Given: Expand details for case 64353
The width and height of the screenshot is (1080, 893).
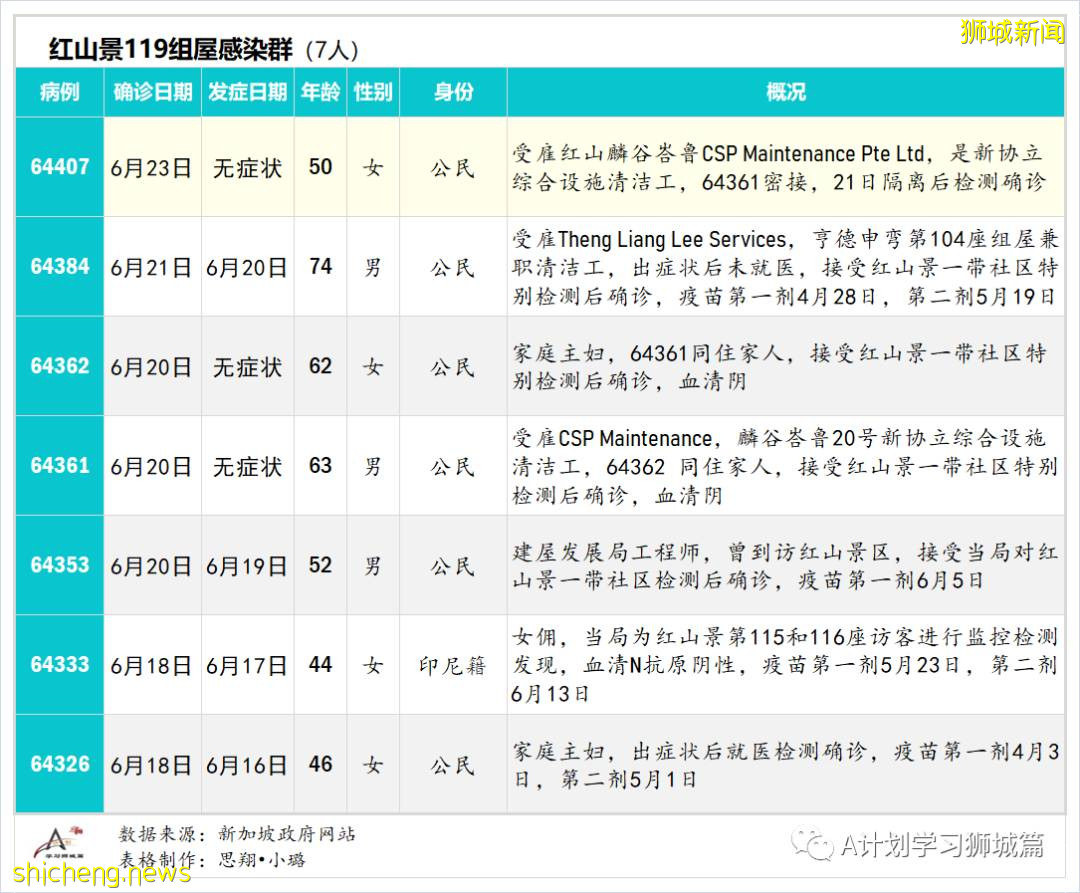Looking at the screenshot, I should coord(58,564).
